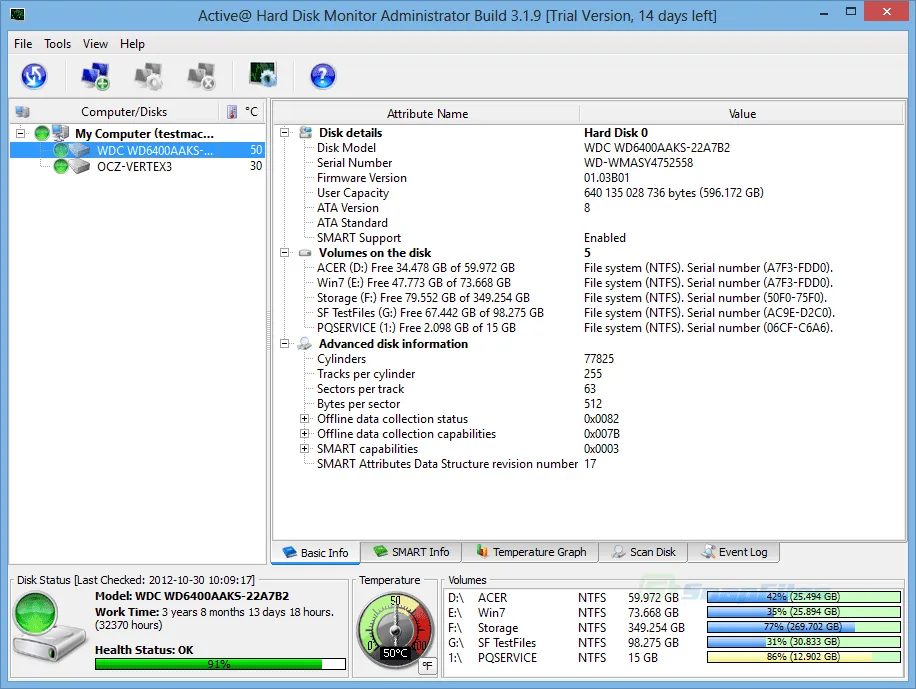916x689 pixels.
Task: Expand Offline data collection capabilities
Action: (304, 434)
